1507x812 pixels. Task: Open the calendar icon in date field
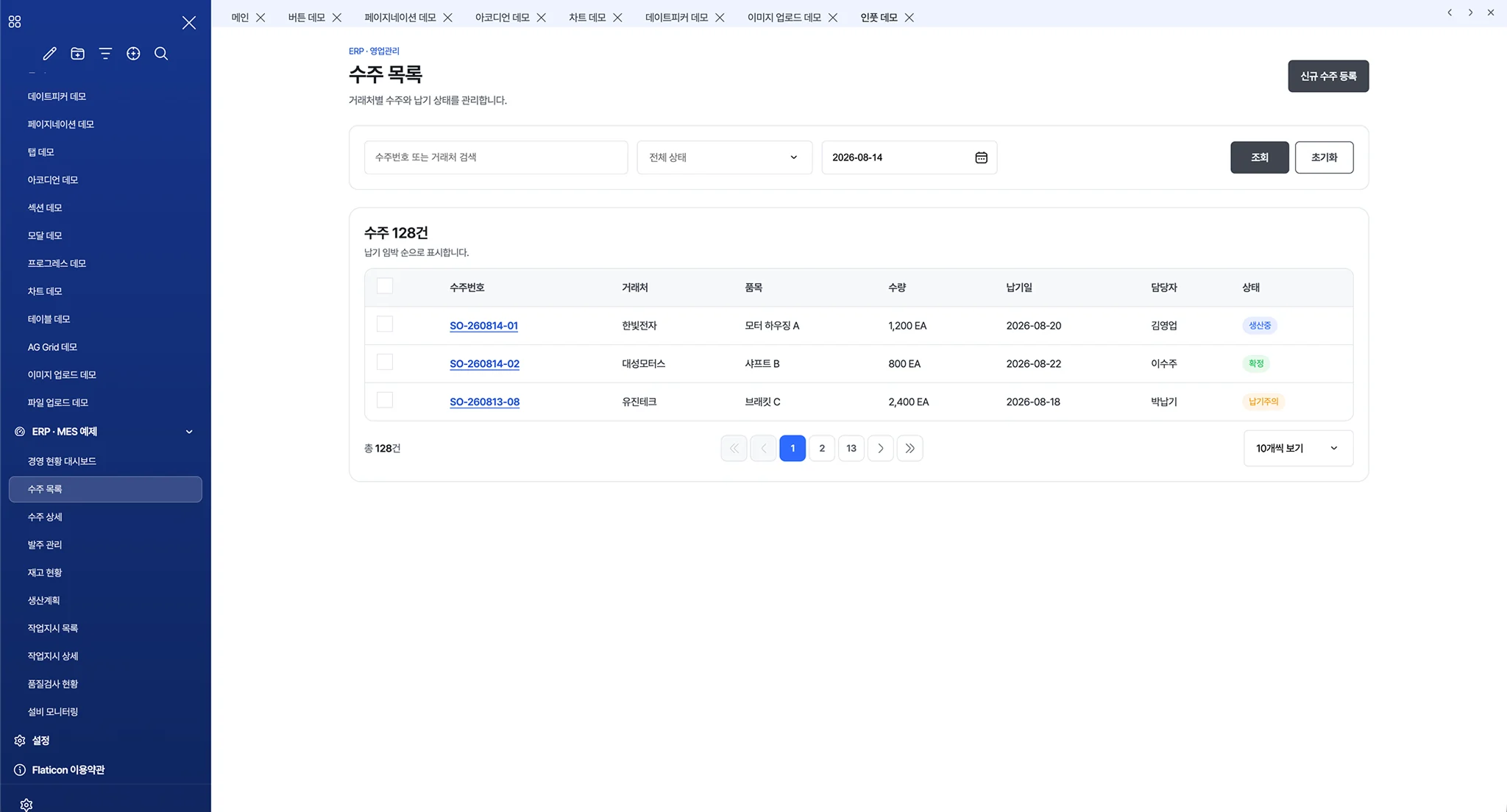981,157
